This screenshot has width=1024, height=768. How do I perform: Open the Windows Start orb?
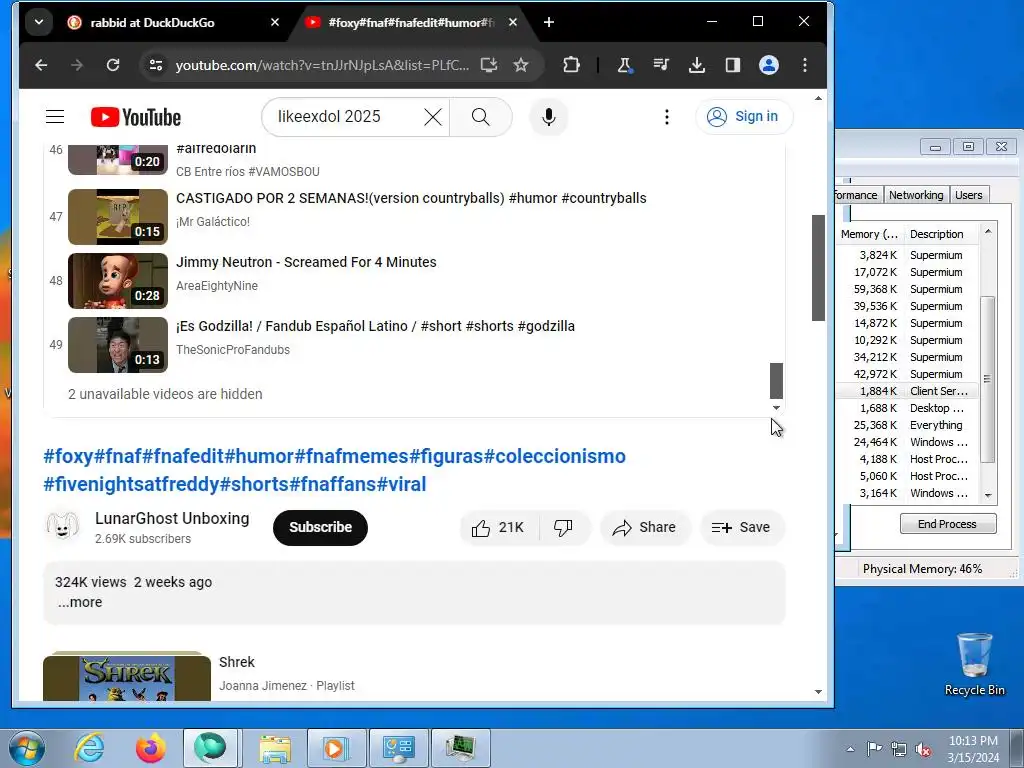(26, 748)
